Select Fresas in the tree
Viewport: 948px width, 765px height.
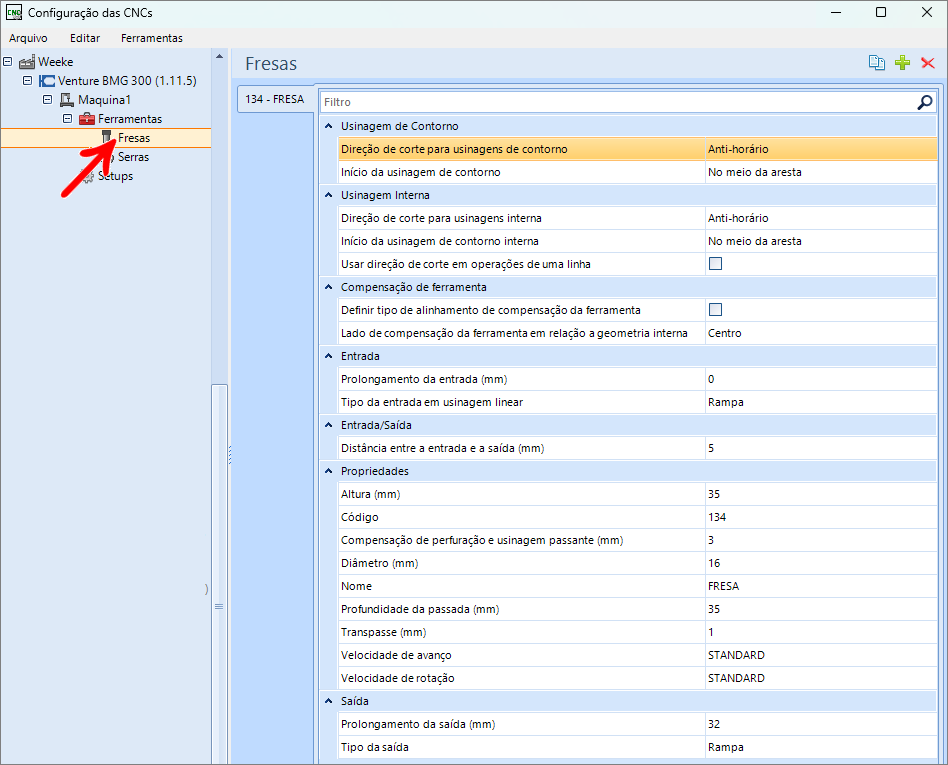point(134,138)
